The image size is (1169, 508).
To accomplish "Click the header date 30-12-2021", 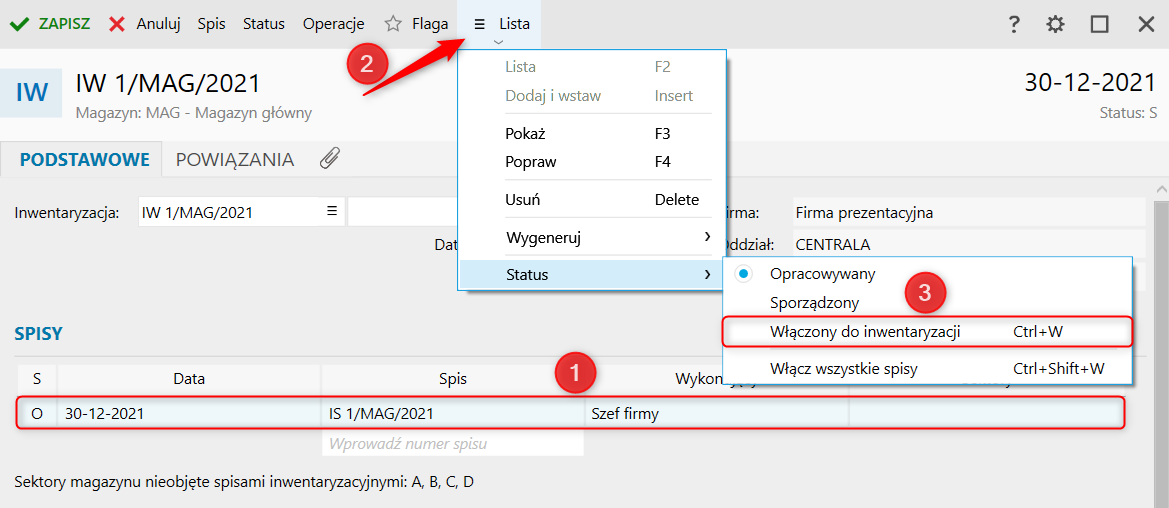I will [1090, 82].
